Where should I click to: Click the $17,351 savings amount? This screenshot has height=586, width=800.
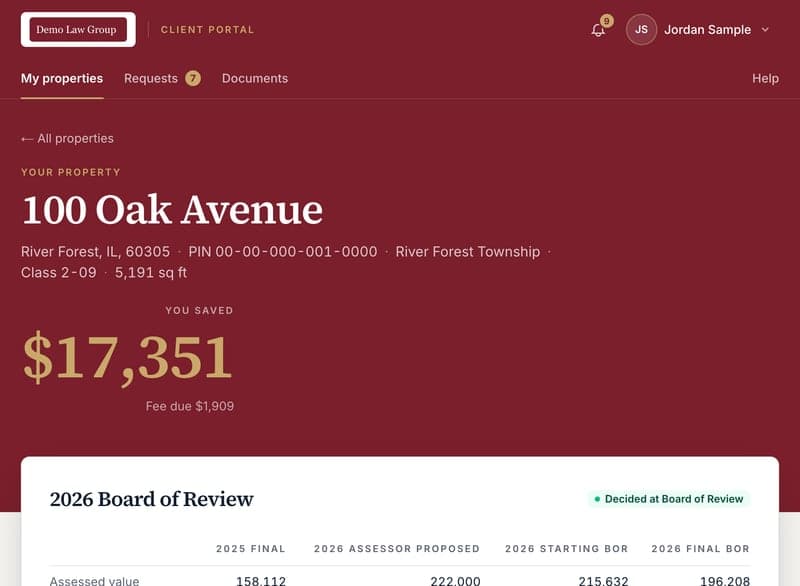click(x=128, y=358)
